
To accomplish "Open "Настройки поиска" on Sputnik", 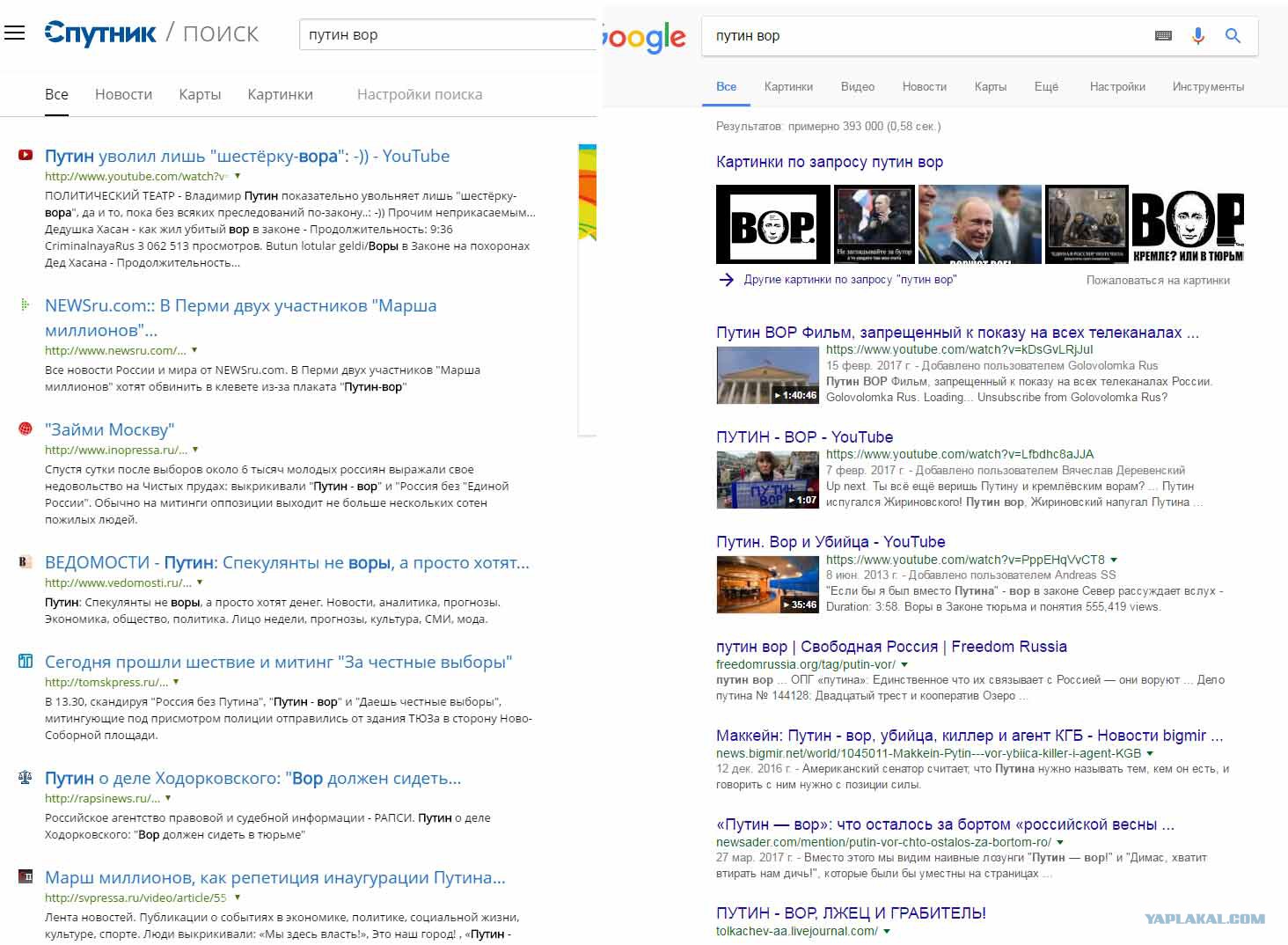I will click(420, 94).
